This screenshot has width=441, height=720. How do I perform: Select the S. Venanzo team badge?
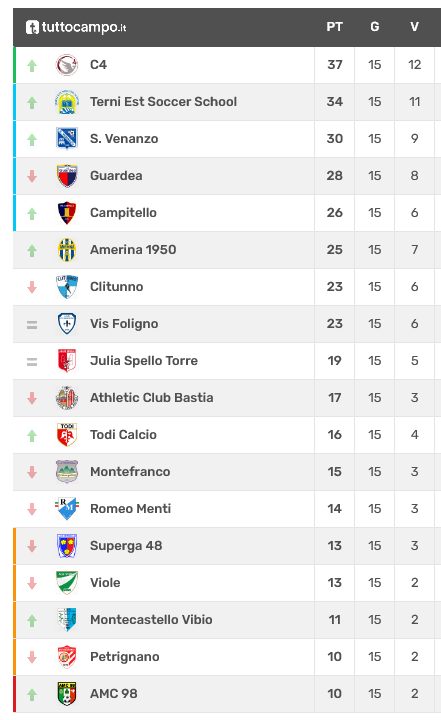pyautogui.click(x=67, y=139)
